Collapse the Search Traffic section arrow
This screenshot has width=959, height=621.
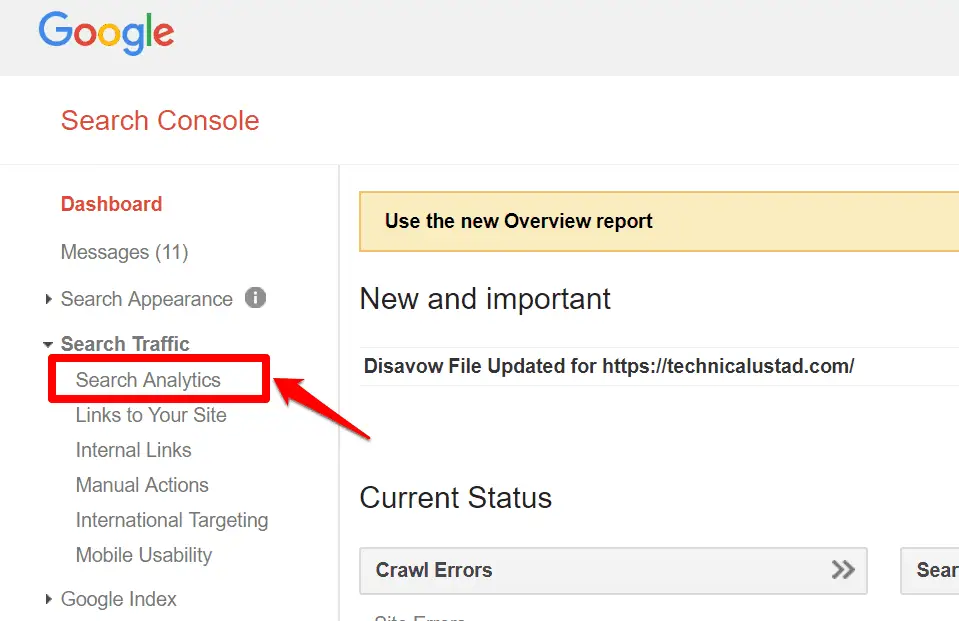[x=48, y=344]
